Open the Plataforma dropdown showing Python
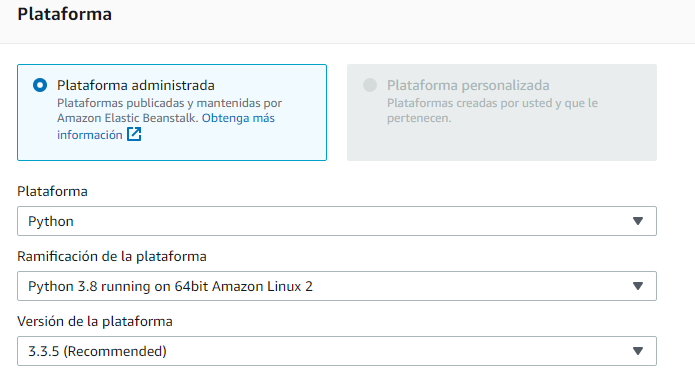The height and width of the screenshot is (382, 695). click(x=337, y=221)
